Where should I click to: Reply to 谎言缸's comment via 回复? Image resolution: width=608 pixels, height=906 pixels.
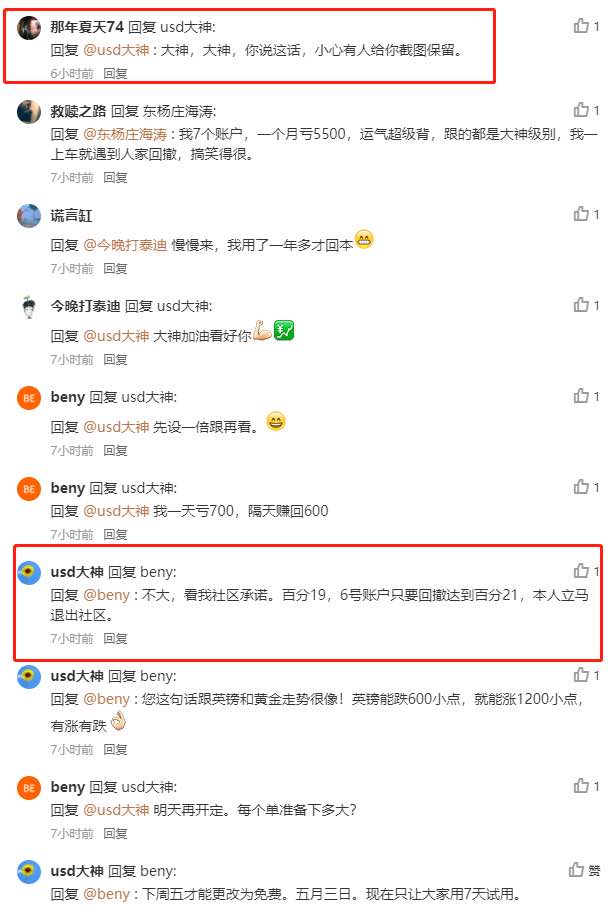pyautogui.click(x=115, y=269)
